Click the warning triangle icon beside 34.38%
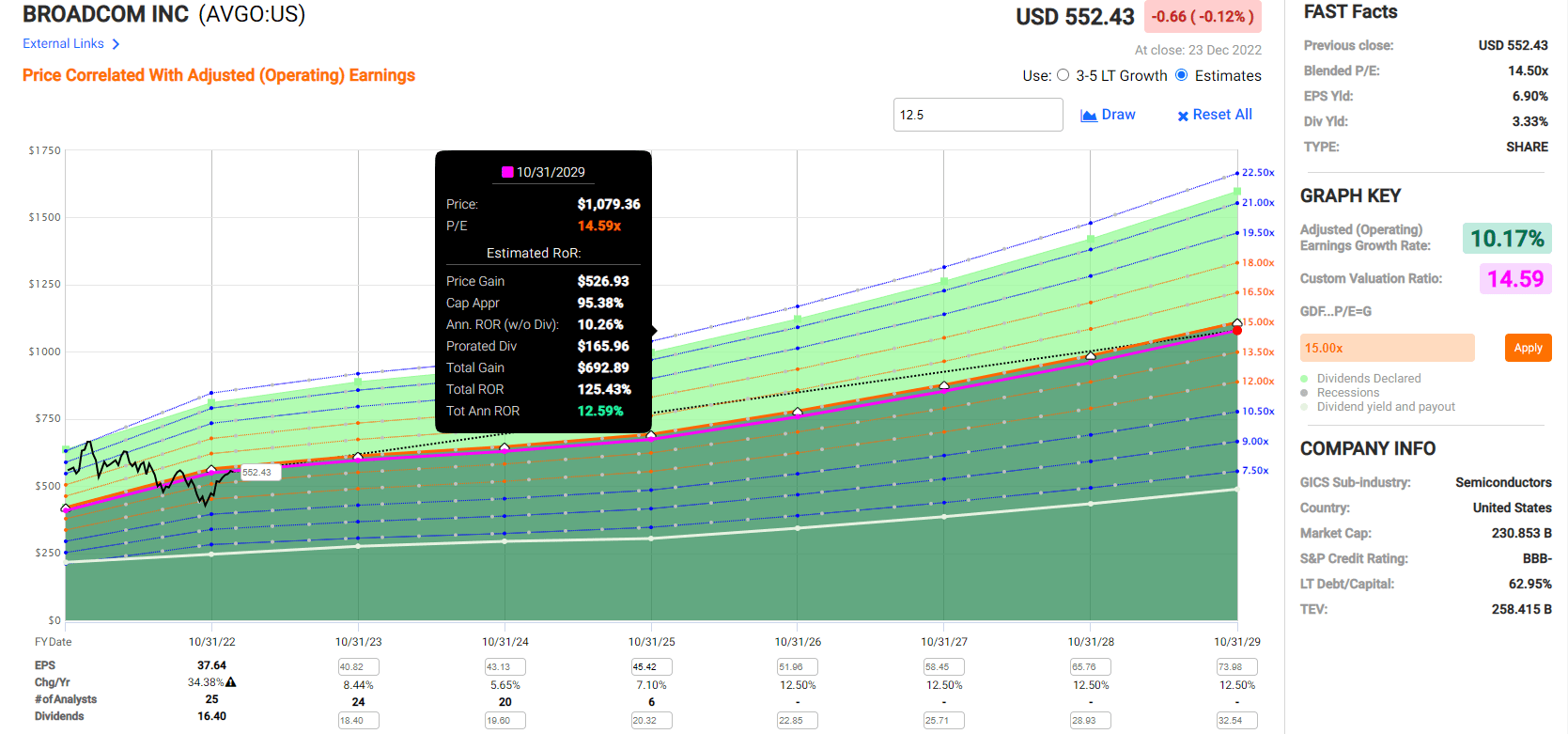The image size is (1568, 734). pyautogui.click(x=231, y=682)
